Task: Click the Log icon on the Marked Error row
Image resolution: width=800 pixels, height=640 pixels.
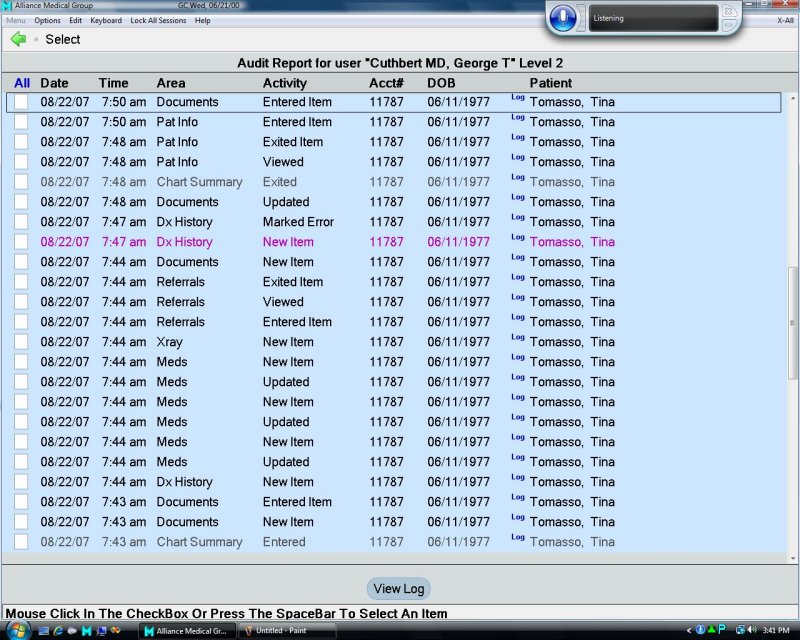Action: pos(517,218)
